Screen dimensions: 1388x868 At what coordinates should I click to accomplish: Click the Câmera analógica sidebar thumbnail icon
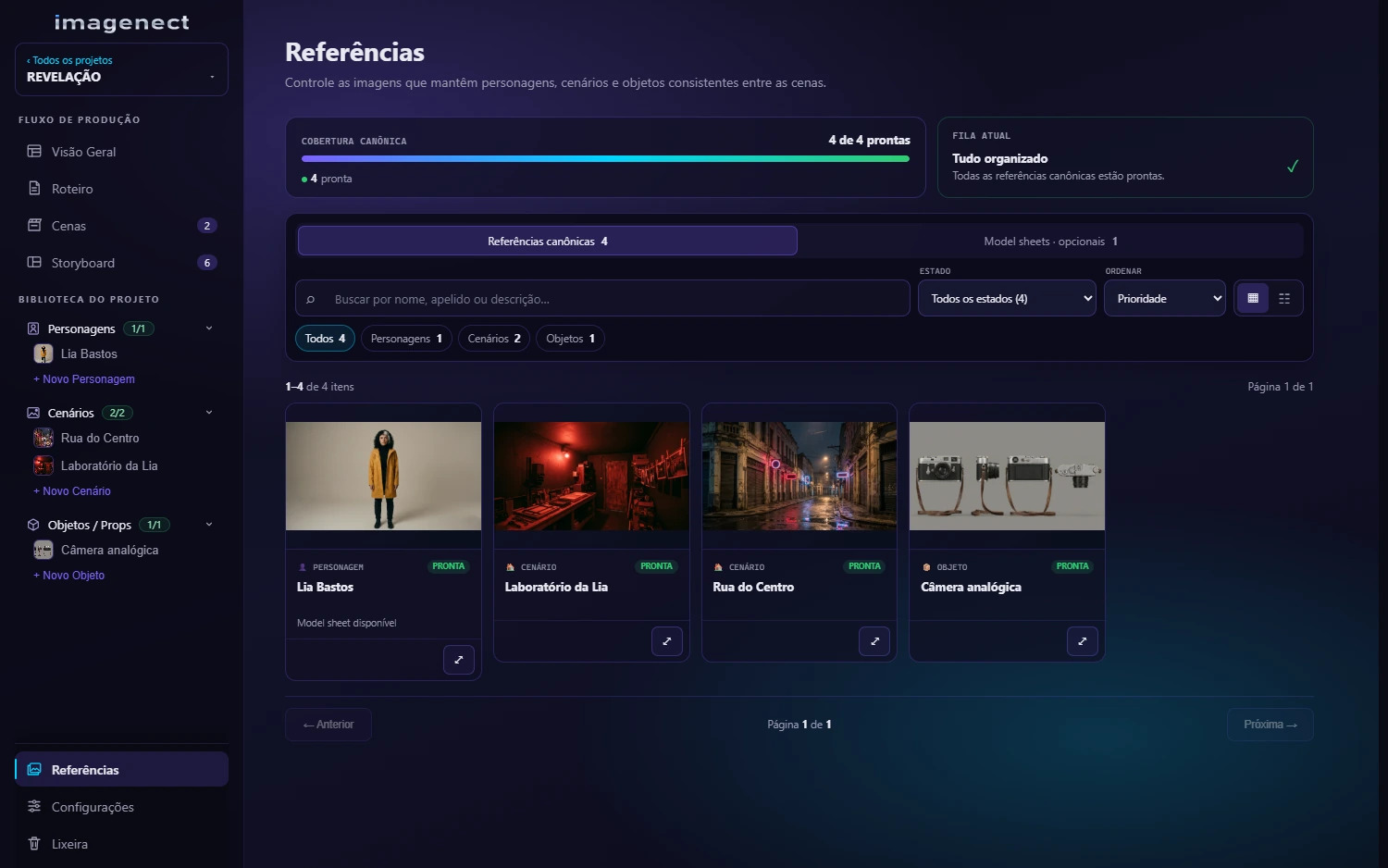pyautogui.click(x=43, y=550)
